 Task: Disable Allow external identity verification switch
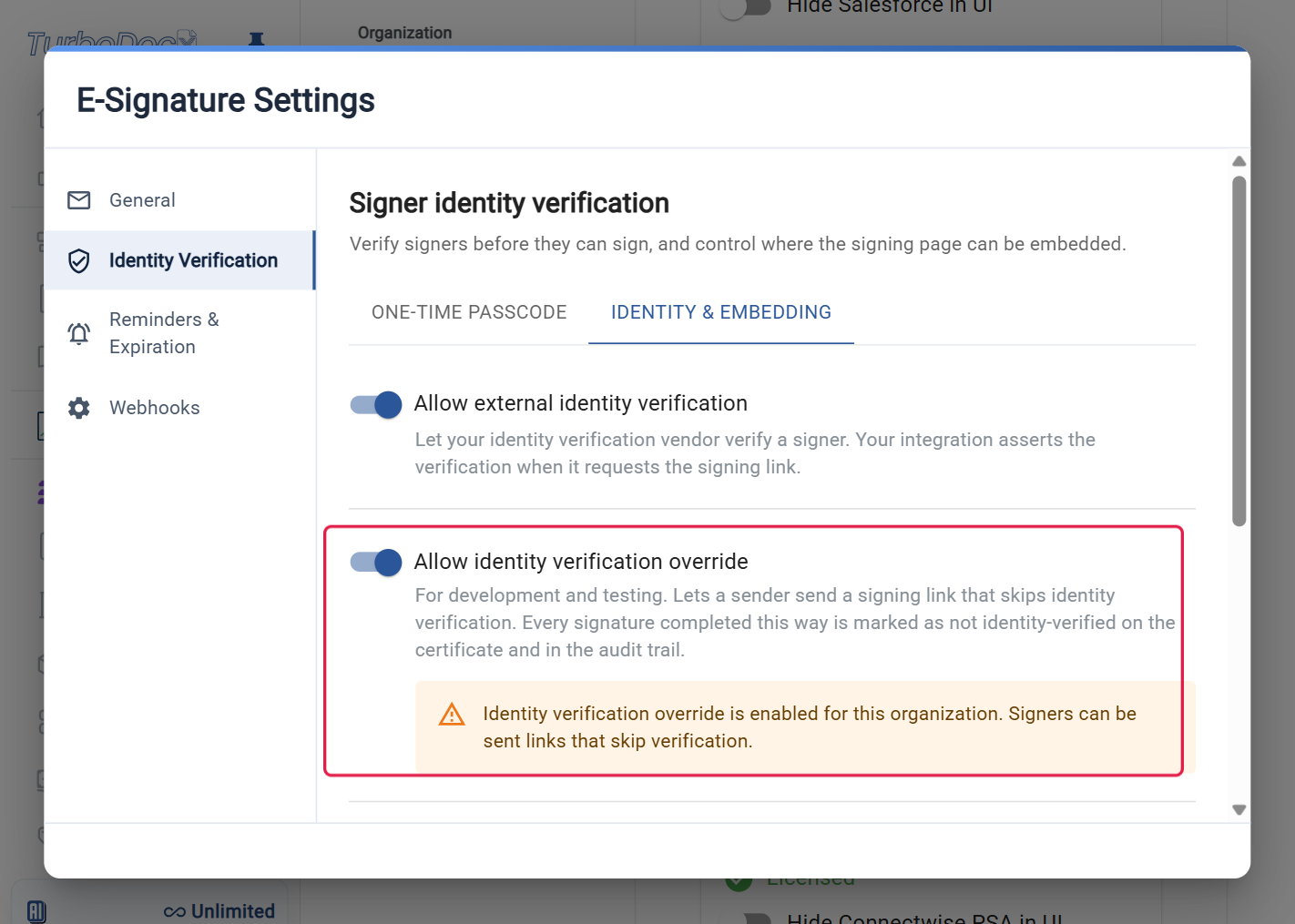pos(376,404)
